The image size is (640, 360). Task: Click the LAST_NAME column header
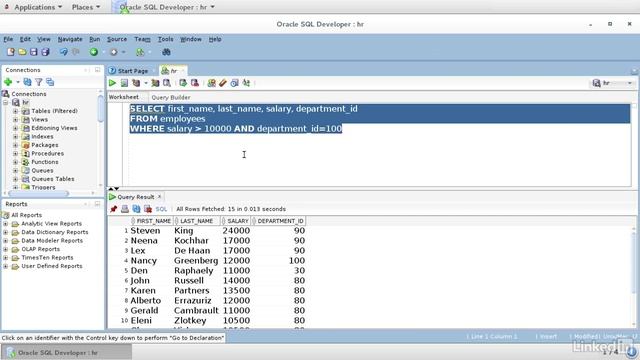point(196,221)
